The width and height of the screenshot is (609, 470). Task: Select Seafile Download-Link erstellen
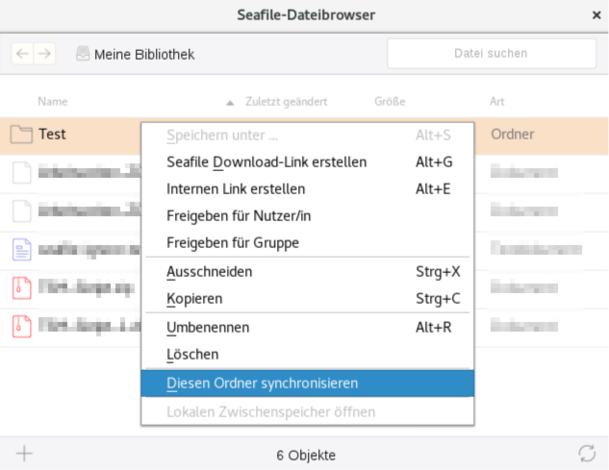pos(267,161)
